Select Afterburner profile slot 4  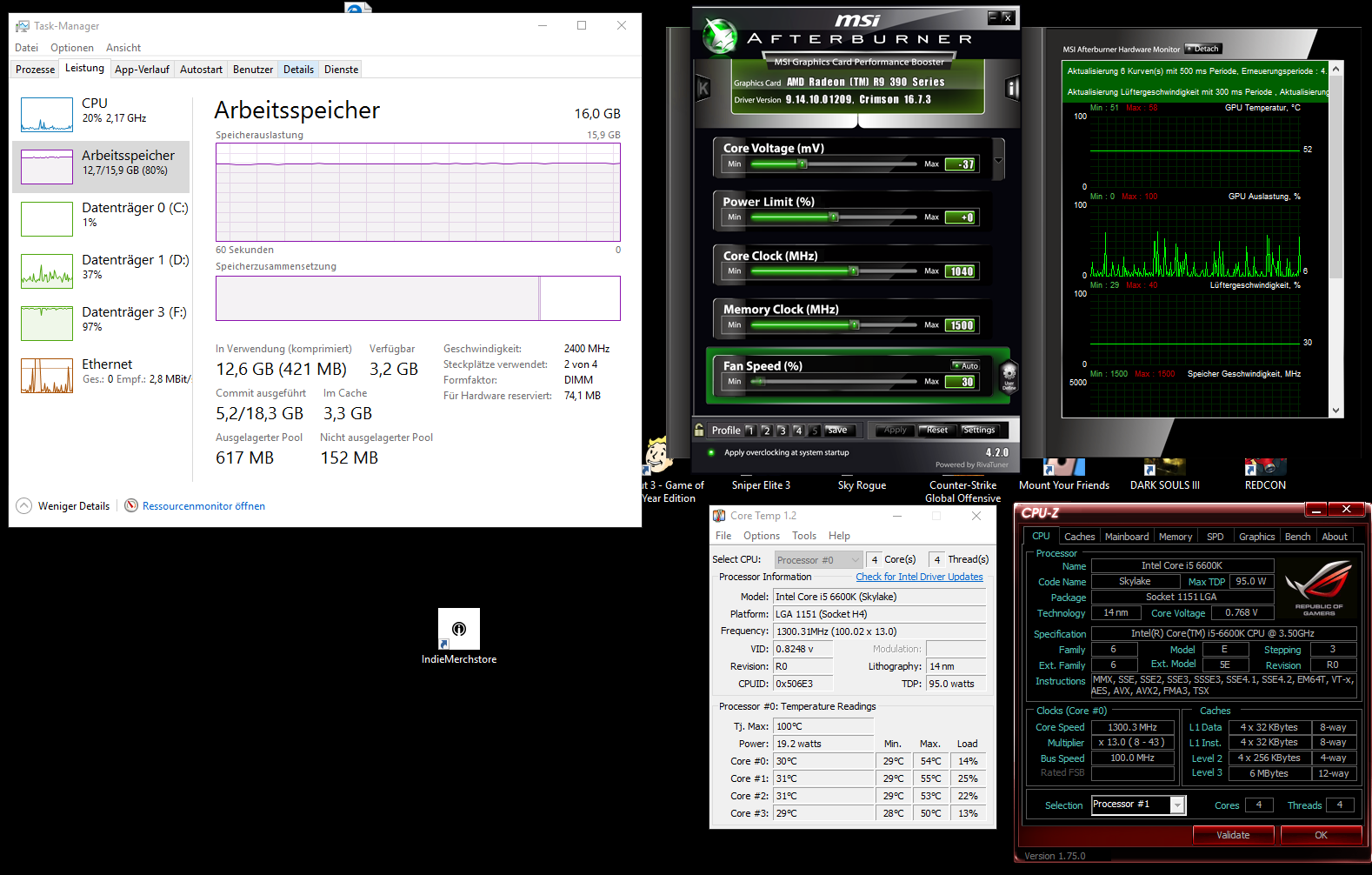pos(798,431)
